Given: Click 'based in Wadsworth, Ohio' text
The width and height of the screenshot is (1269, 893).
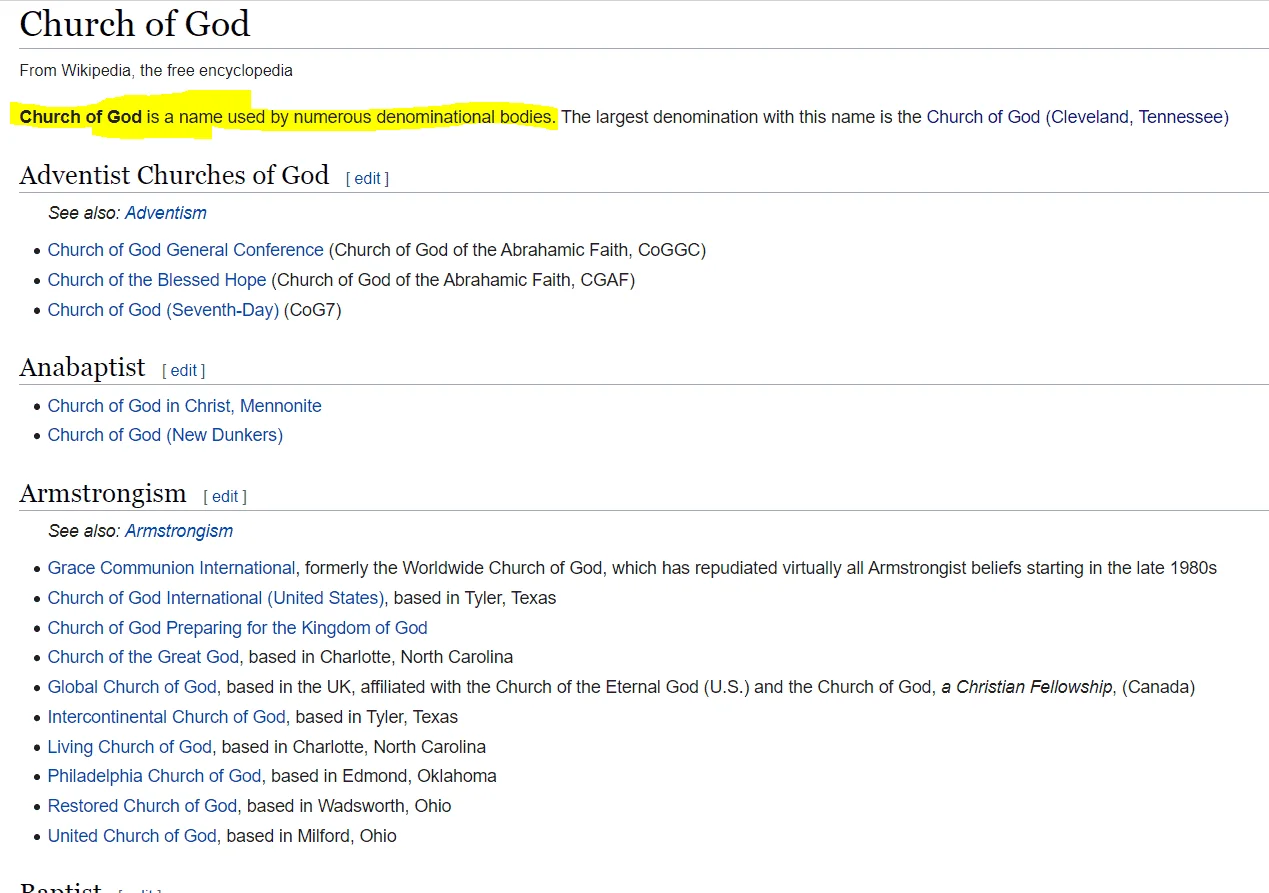Looking at the screenshot, I should [x=349, y=806].
